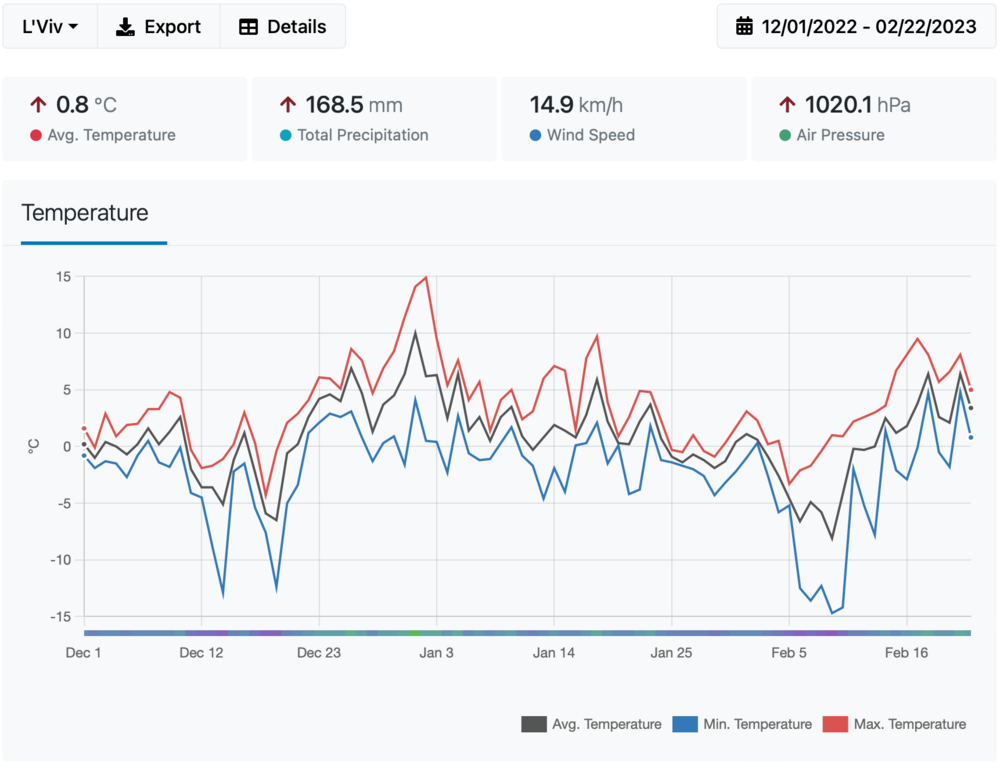The height and width of the screenshot is (773, 1000).
Task: Click the up arrow on air pressure card
Action: tap(788, 104)
